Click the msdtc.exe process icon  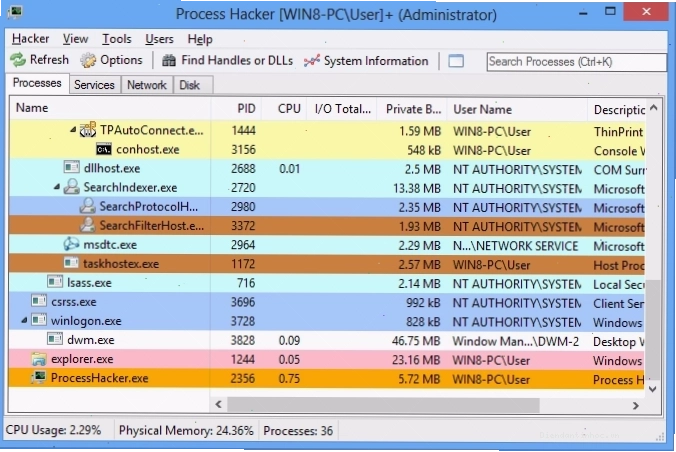pyautogui.click(x=71, y=245)
